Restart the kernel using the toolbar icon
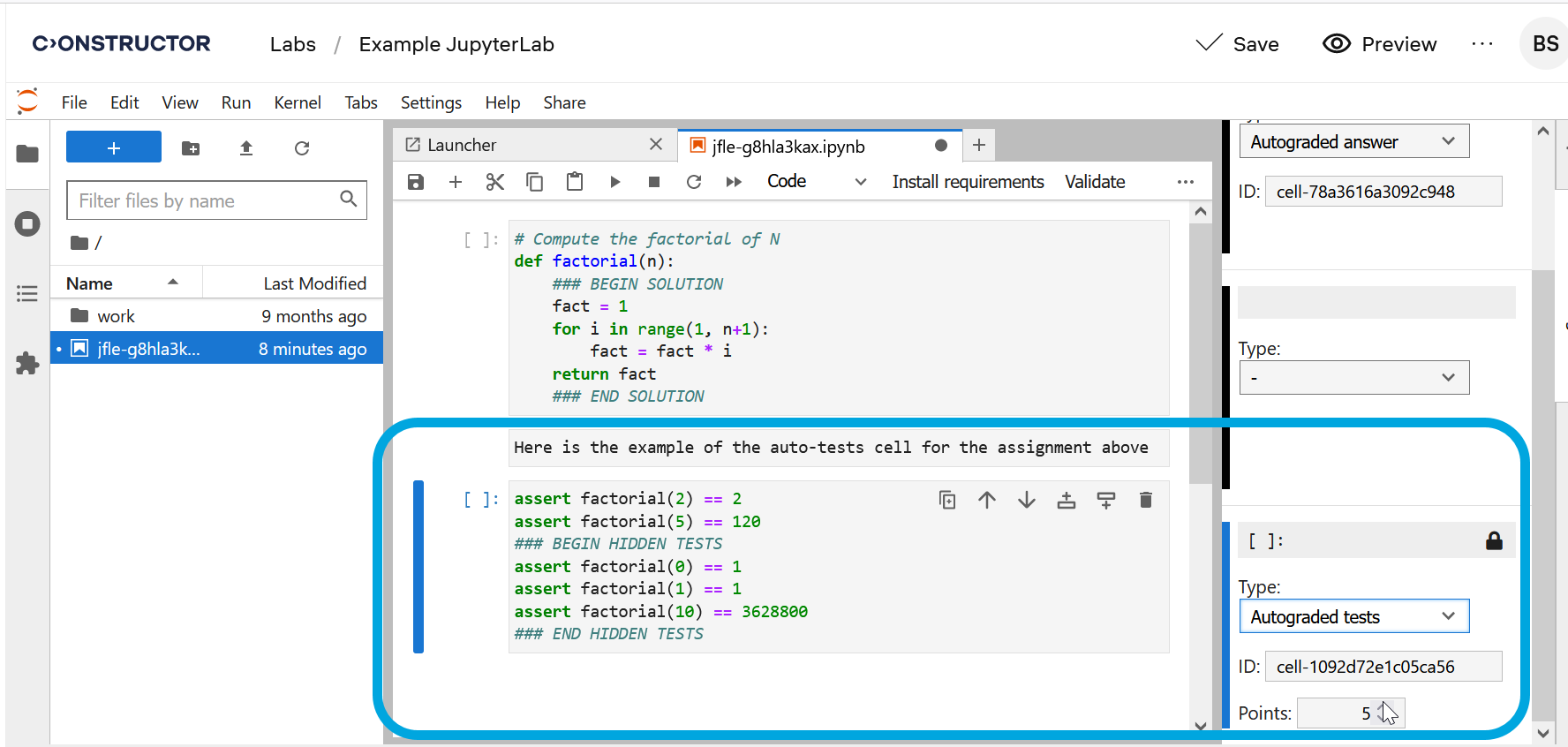This screenshot has height=747, width=1568. tap(694, 182)
